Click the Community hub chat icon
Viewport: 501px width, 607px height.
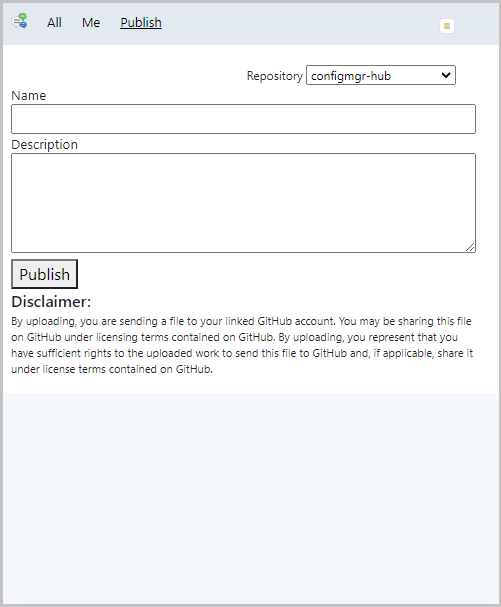pos(19,21)
